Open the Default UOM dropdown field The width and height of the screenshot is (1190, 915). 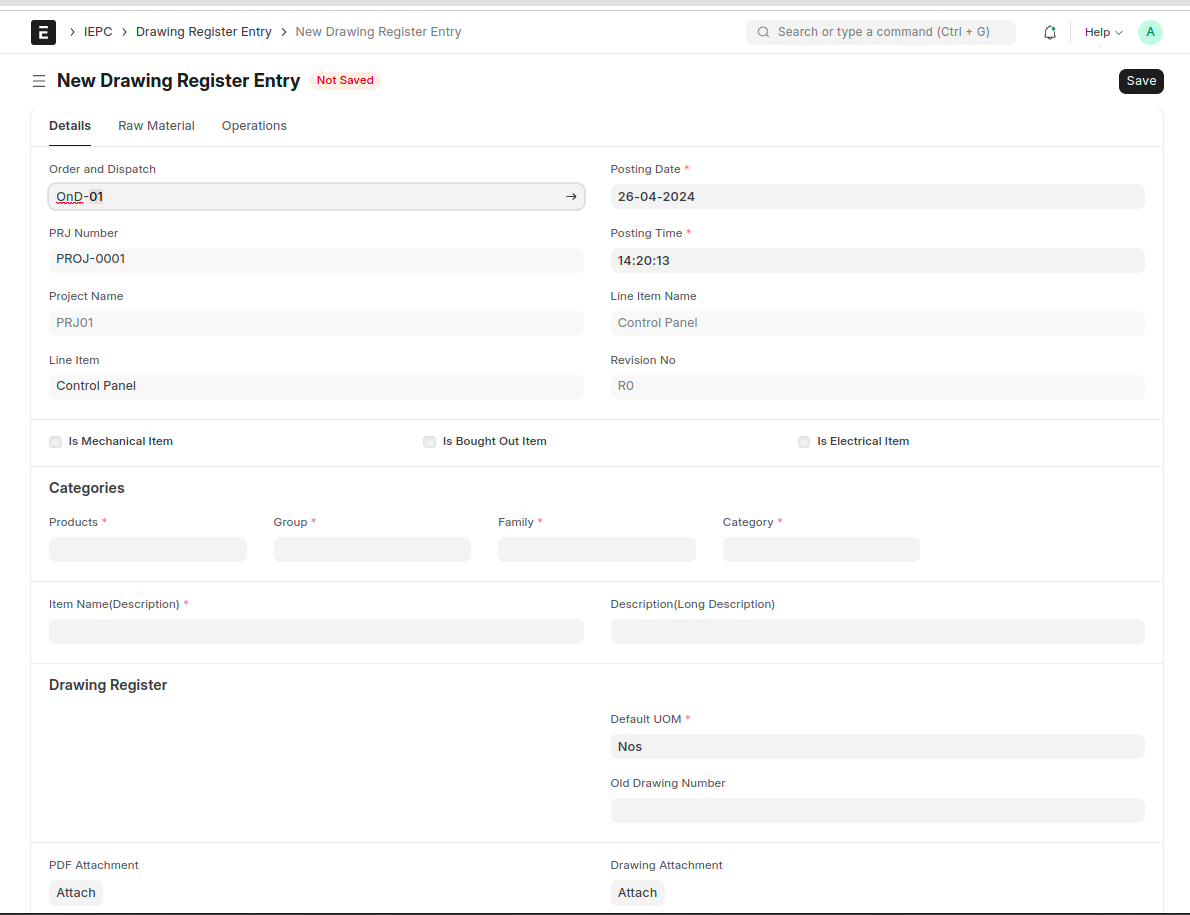click(877, 747)
